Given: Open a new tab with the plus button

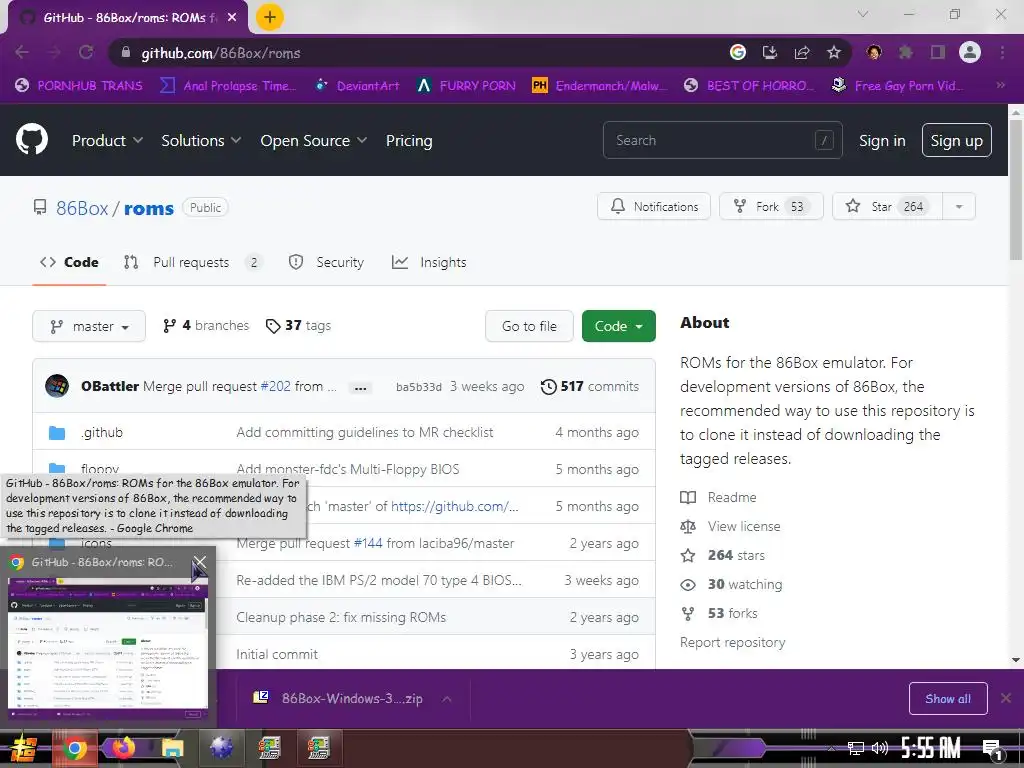Looking at the screenshot, I should (x=270, y=17).
